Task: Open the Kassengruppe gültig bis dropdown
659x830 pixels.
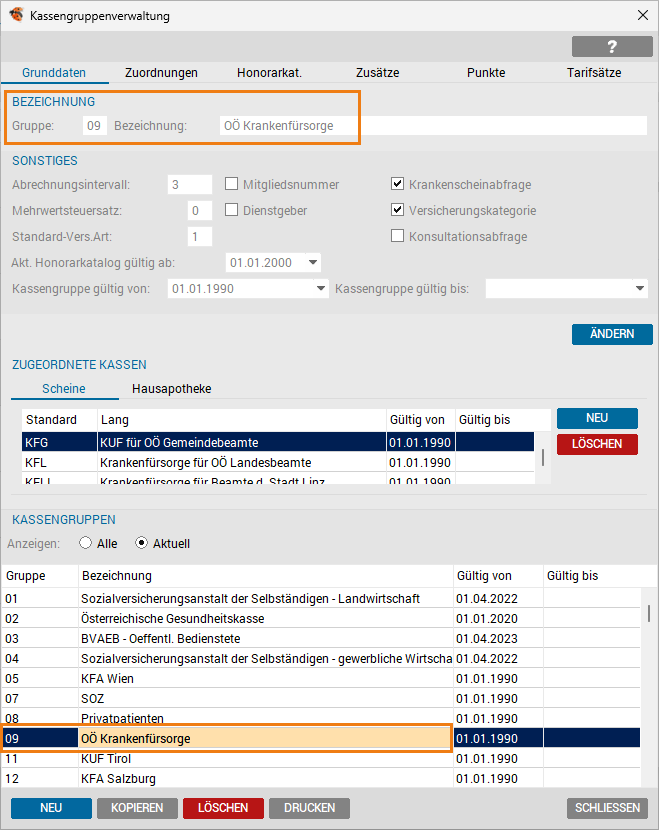Action: coord(640,289)
